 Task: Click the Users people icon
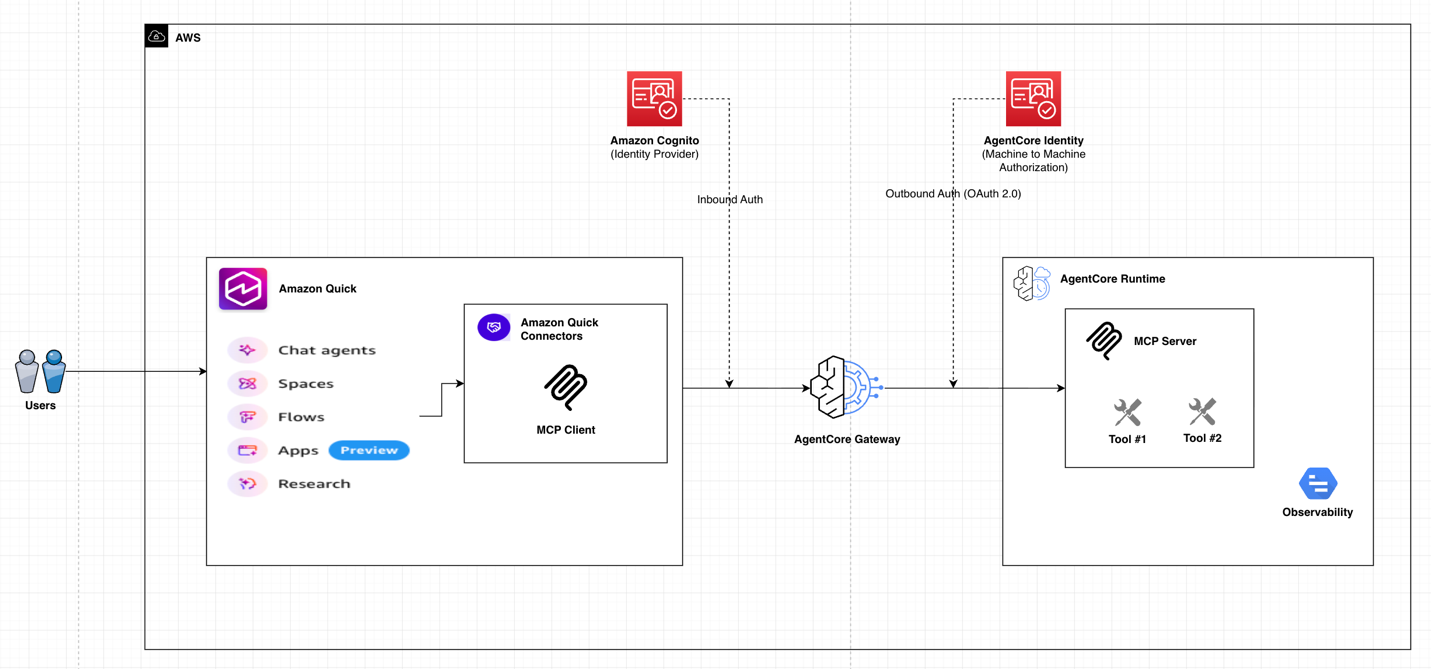[x=41, y=371]
